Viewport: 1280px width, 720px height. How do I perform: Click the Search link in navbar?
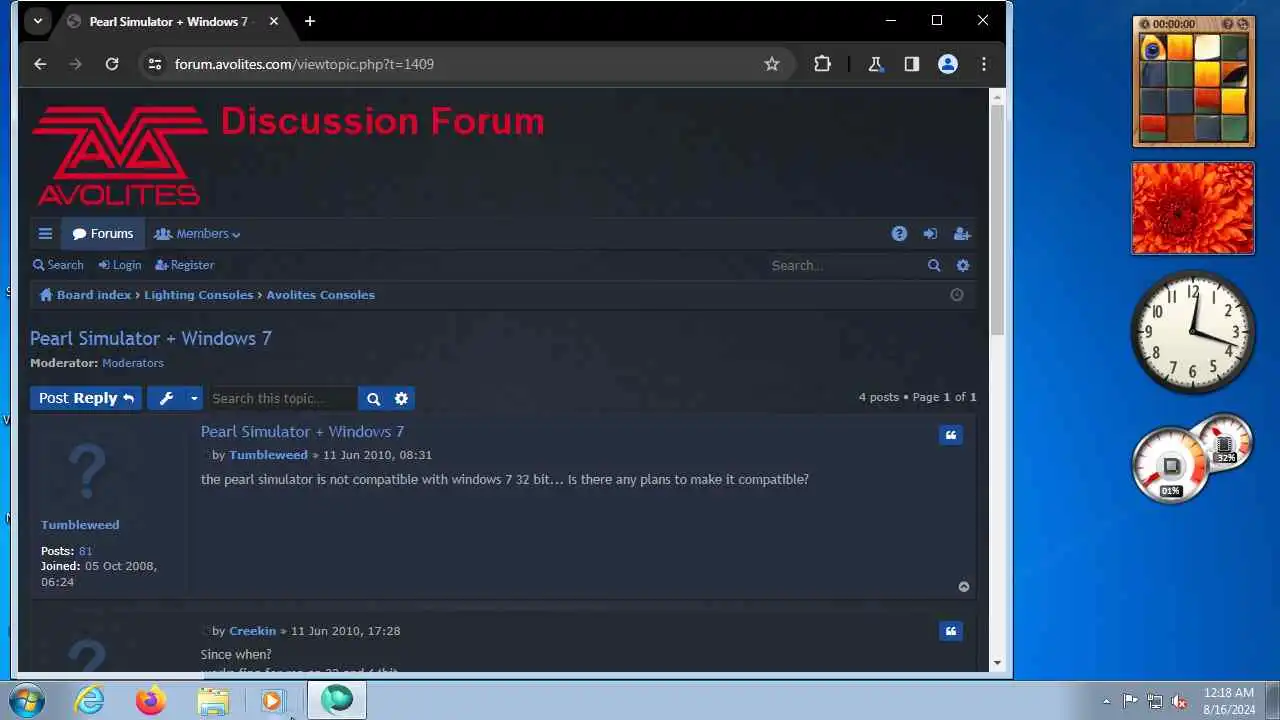click(x=58, y=265)
